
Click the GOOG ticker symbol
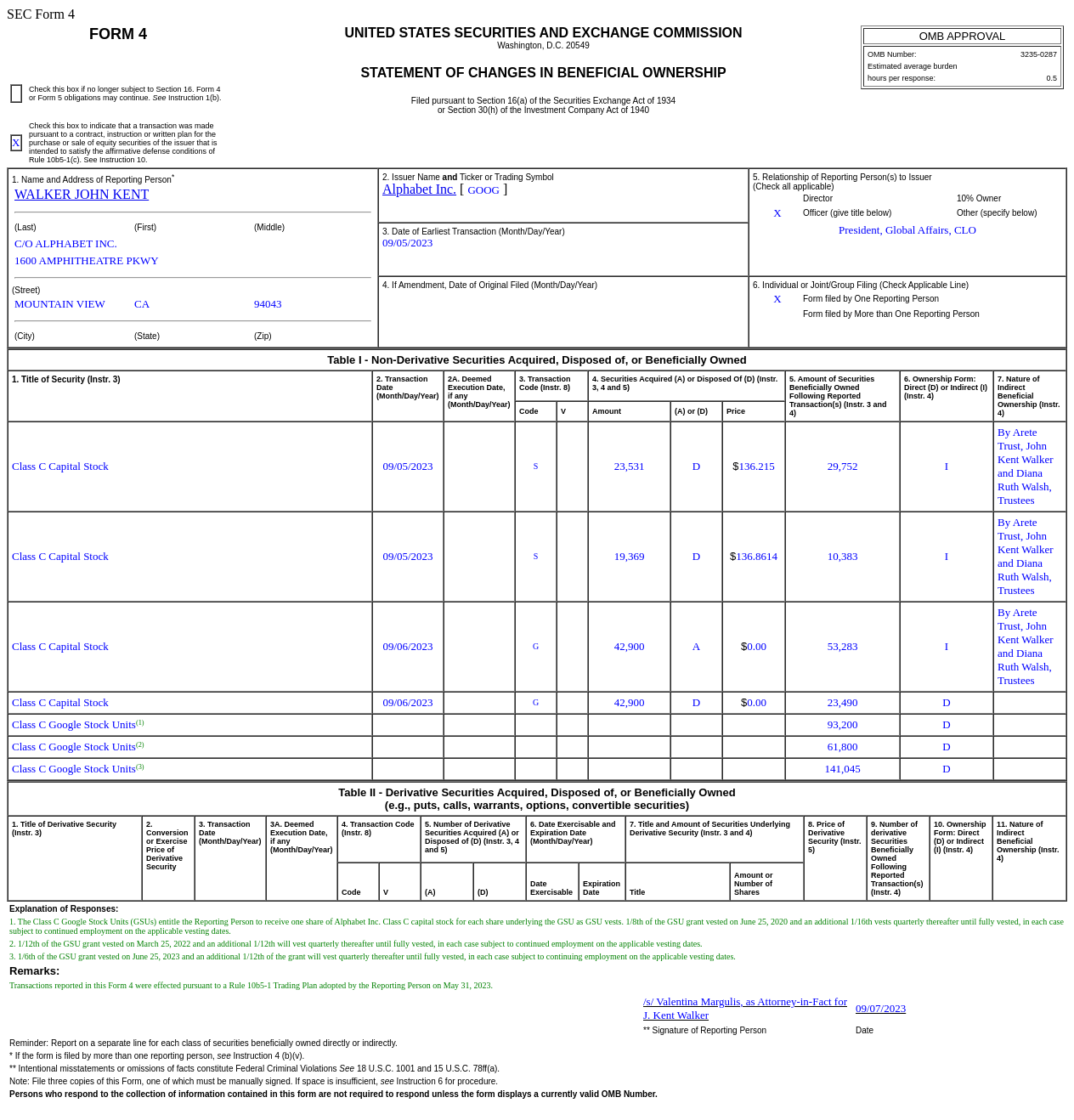(x=483, y=190)
